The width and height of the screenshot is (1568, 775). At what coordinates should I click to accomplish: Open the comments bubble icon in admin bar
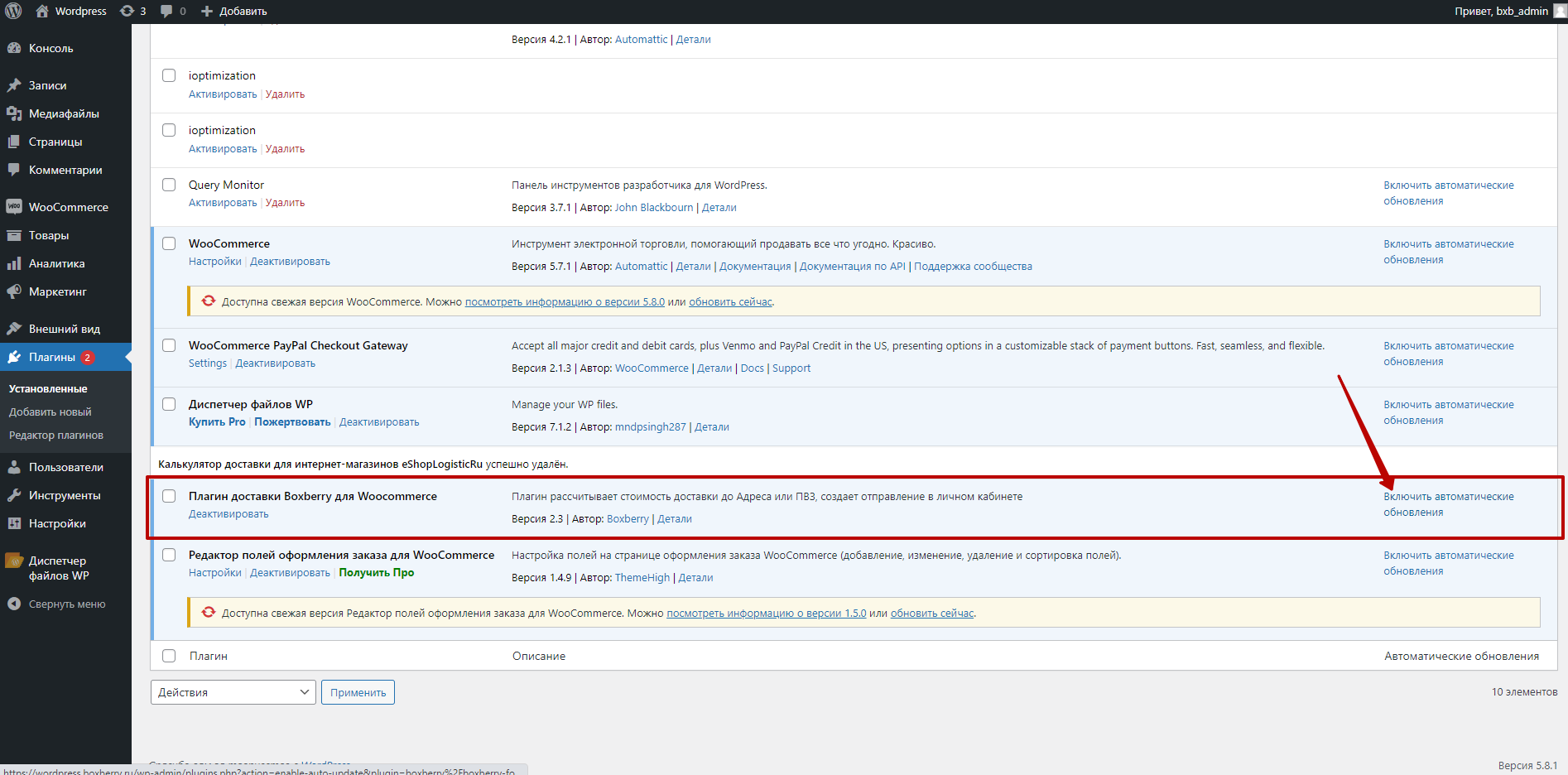point(166,11)
